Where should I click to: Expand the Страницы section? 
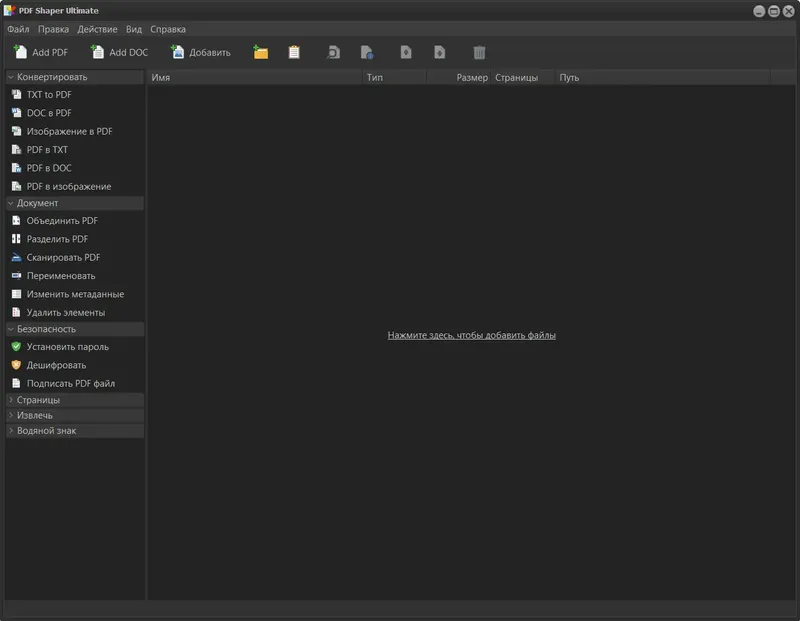(40, 400)
